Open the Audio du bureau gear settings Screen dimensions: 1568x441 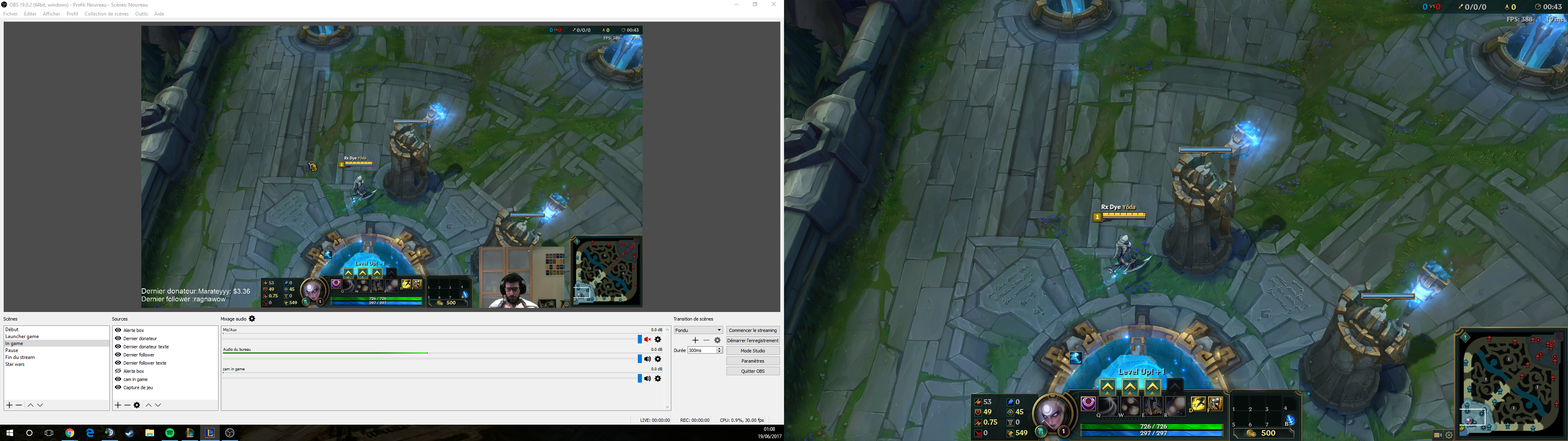658,359
